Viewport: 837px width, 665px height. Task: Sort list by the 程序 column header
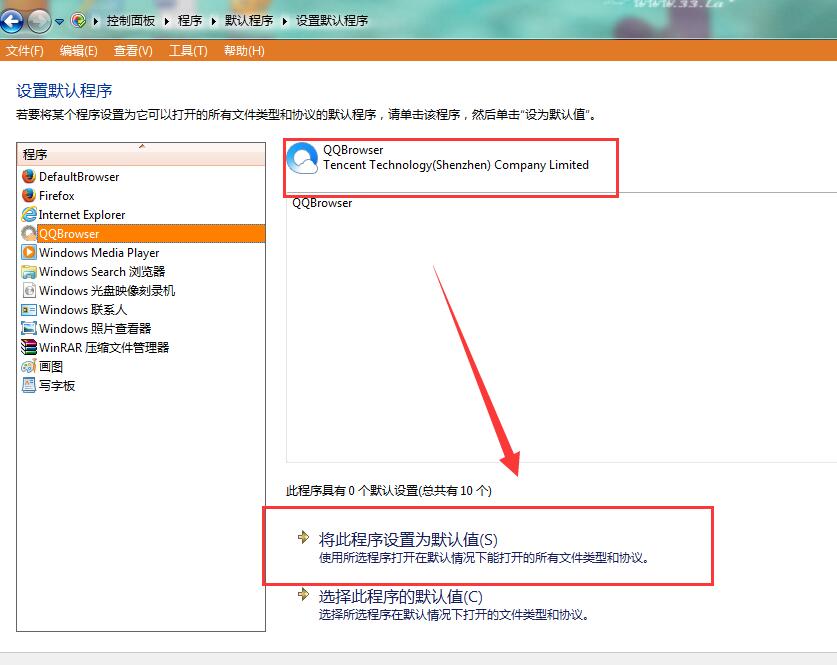141,154
